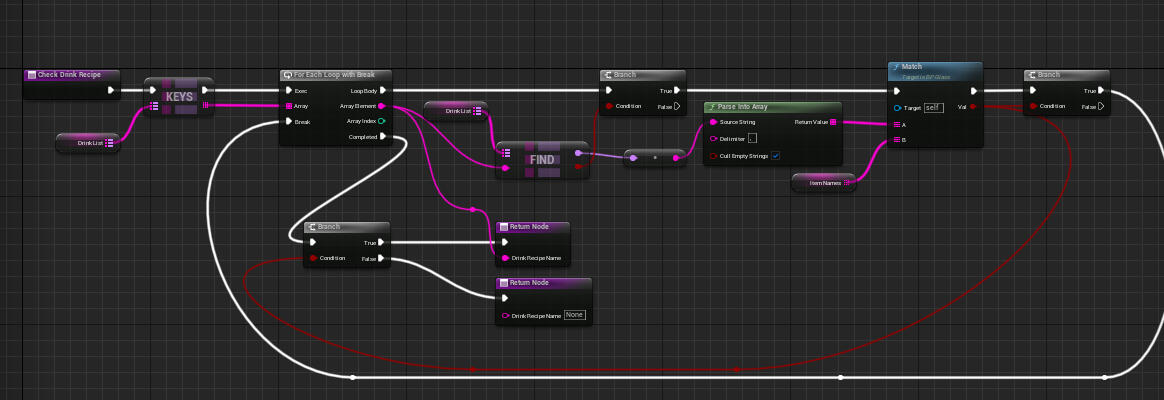Click the Array Index output pin

pos(382,121)
